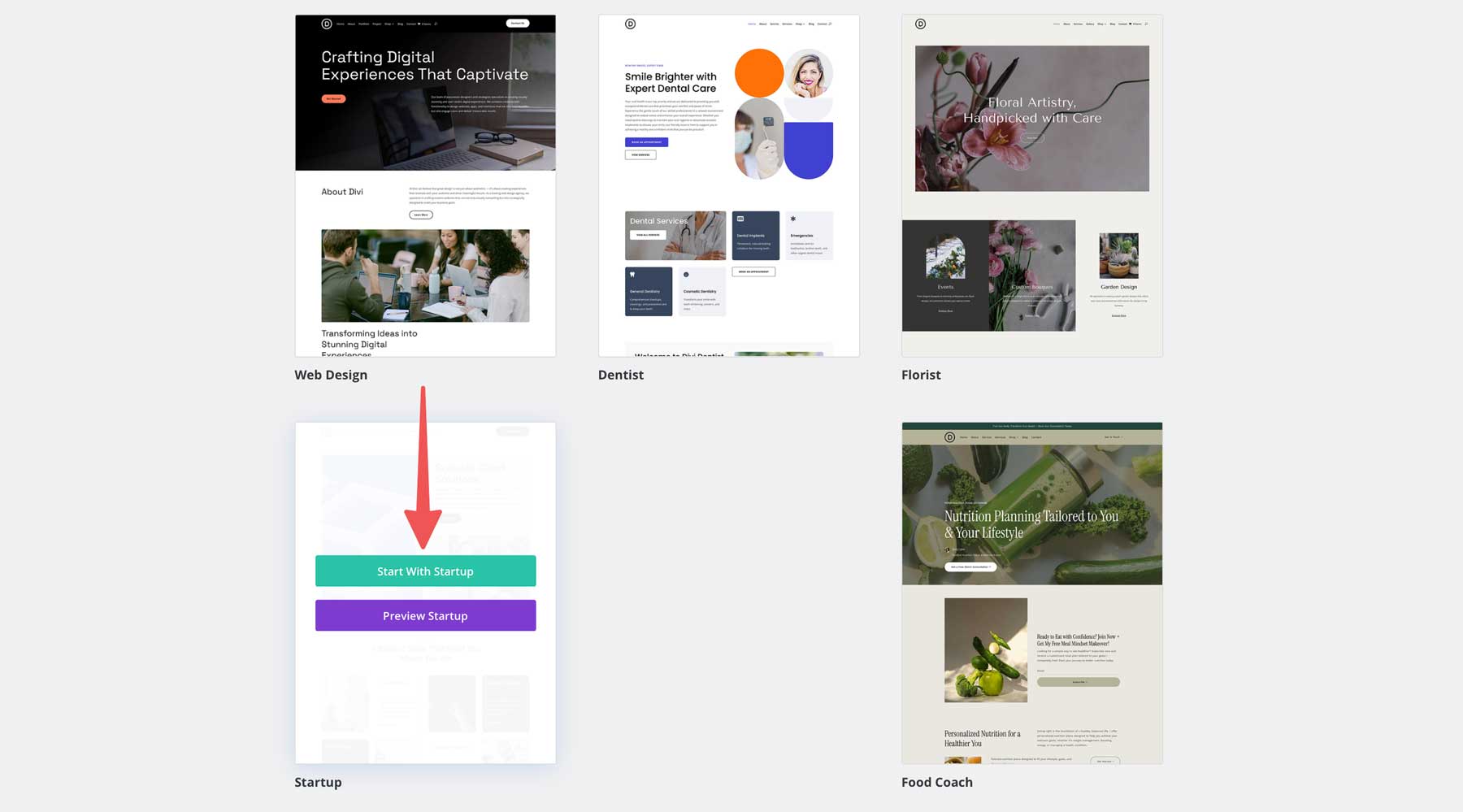Click the implant icon on the Dental Implants card

pos(740,219)
